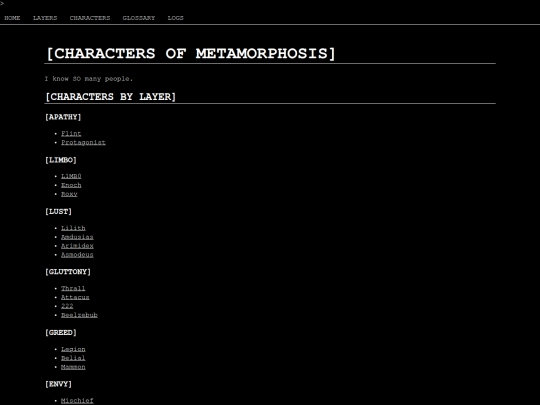
Task: Click the bracketed [LIMBO] section heading
Action: pos(61,160)
